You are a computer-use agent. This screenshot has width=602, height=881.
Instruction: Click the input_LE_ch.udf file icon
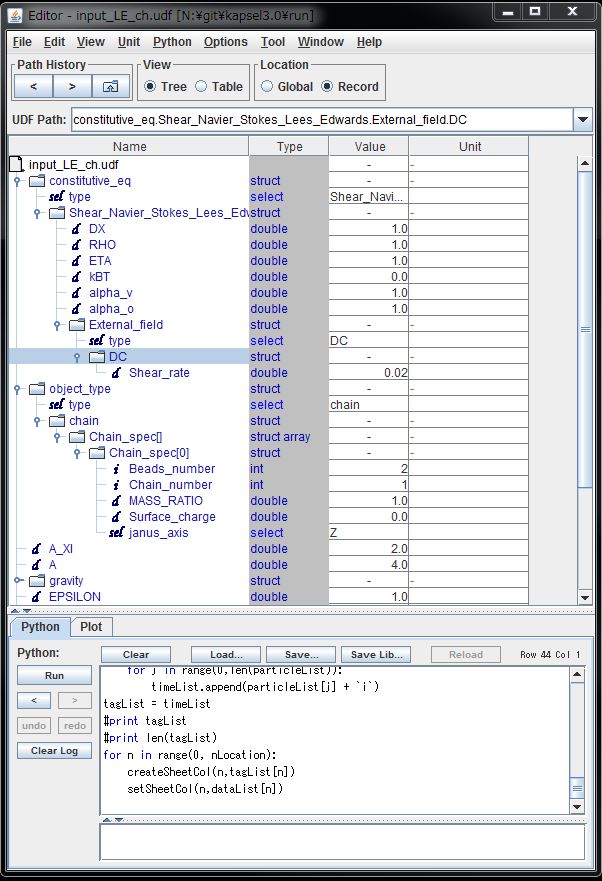point(16,165)
